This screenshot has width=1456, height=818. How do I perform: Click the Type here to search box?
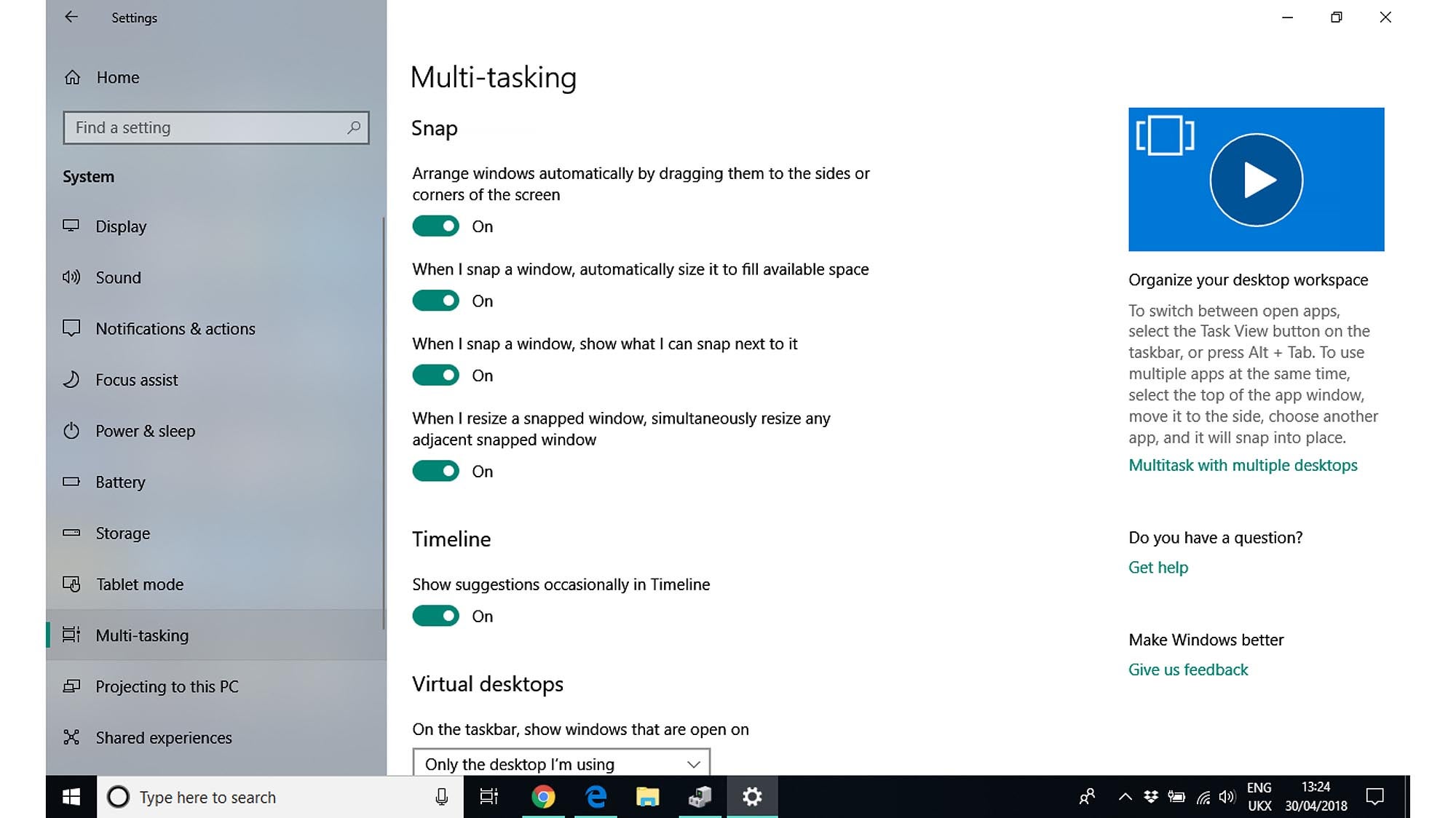pos(280,797)
